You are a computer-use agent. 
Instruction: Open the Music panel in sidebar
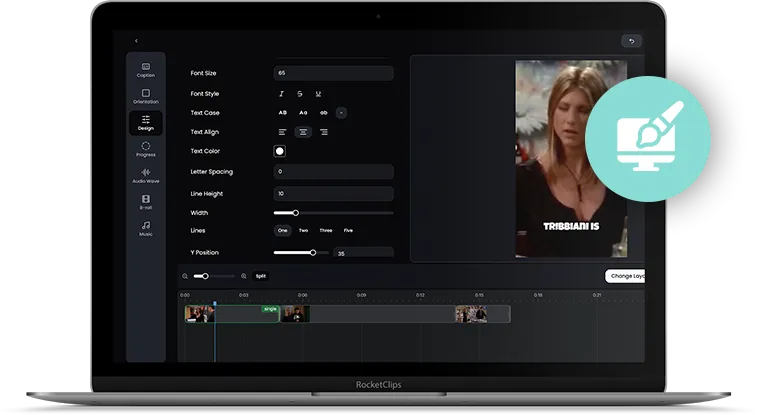point(146,228)
